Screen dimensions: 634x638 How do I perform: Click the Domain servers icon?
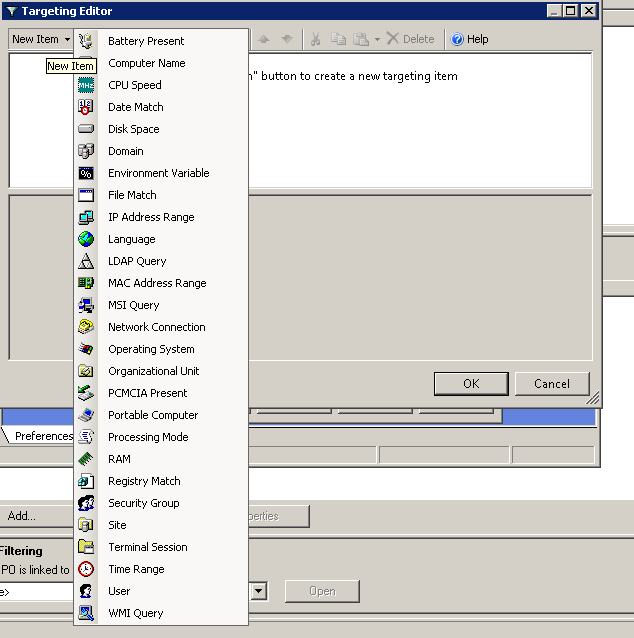[86, 151]
